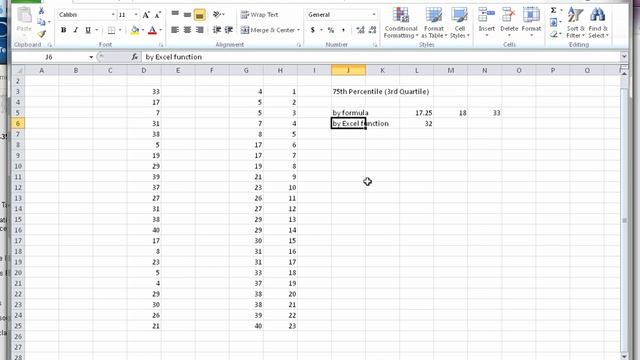Viewport: 640px width, 360px height.
Task: Click the Clear eraser icon
Action: coord(553,34)
